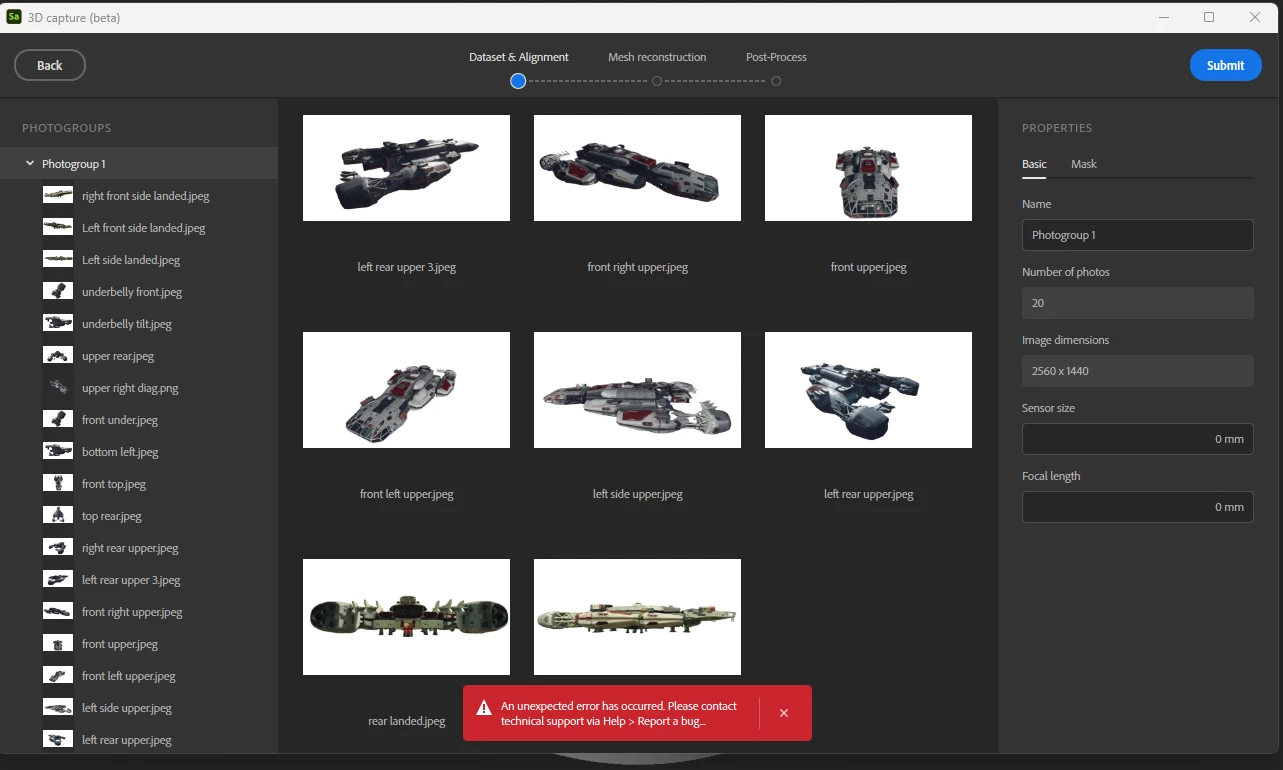Jump to Dataset & Alignment step
This screenshot has height=770, width=1283.
click(519, 57)
